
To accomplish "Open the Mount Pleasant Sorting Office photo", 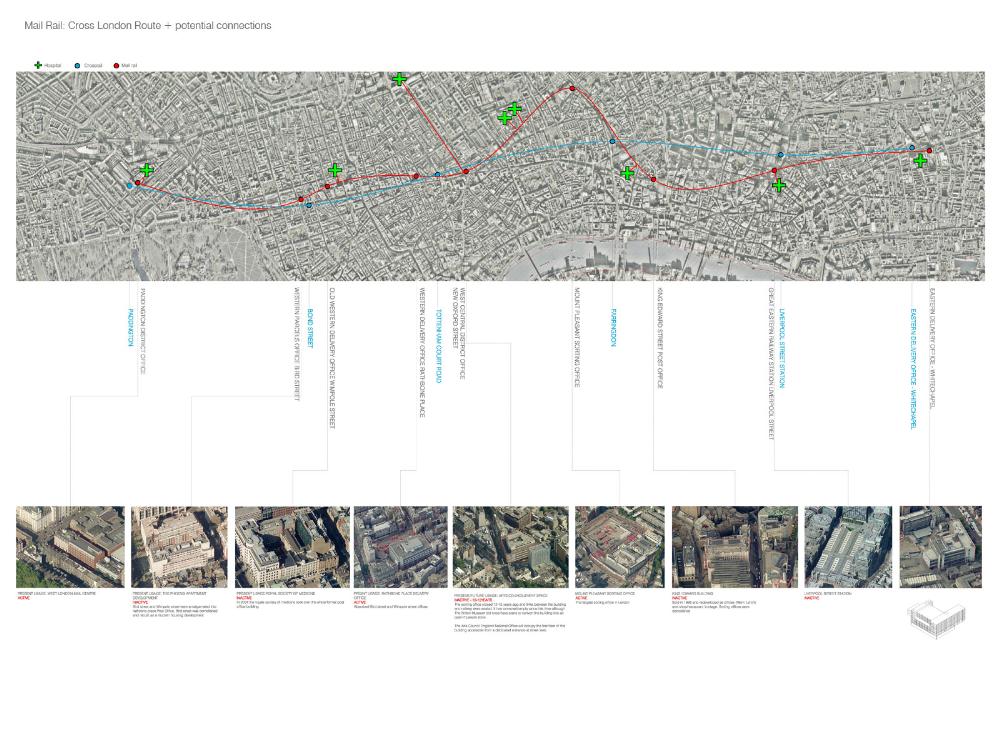I will [619, 547].
